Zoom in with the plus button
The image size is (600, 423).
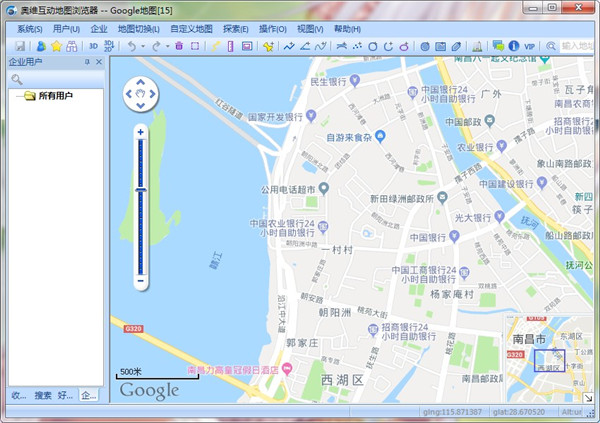(141, 132)
